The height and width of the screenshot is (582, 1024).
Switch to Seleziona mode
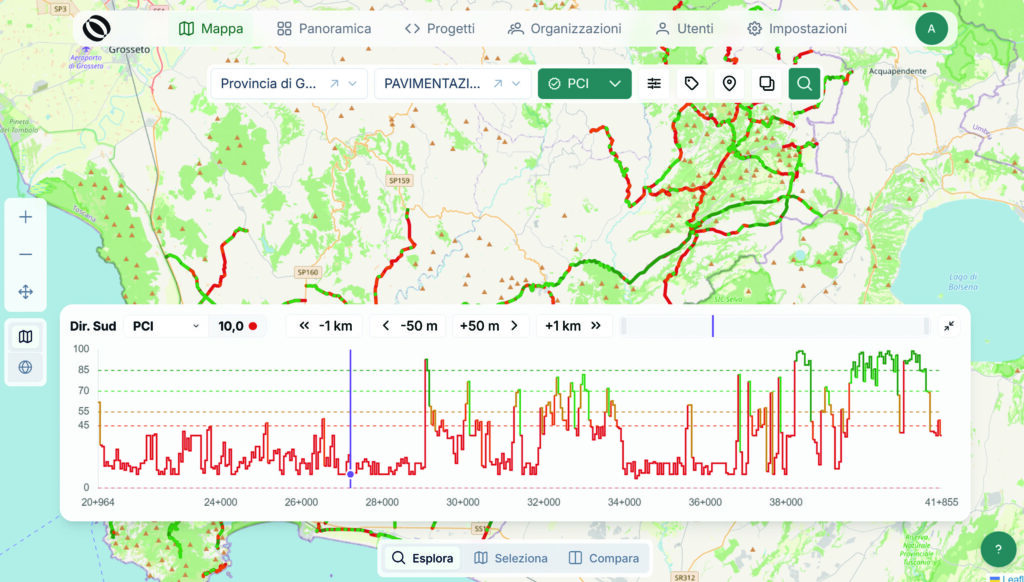[x=511, y=558]
